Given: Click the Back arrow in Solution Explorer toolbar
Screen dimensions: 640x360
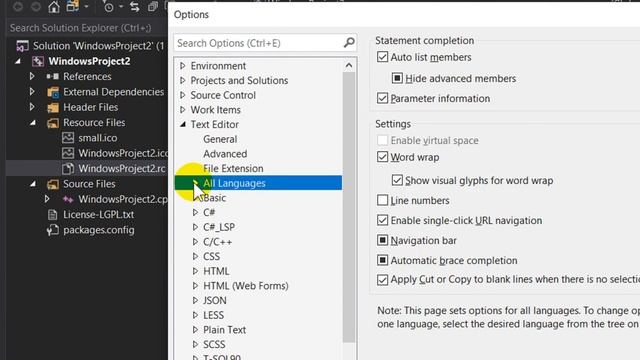Looking at the screenshot, I should (18, 7).
